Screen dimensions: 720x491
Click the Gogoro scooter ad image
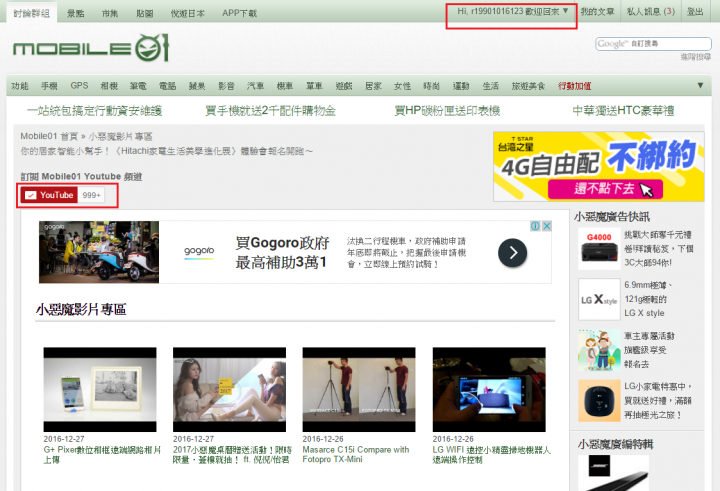99,252
